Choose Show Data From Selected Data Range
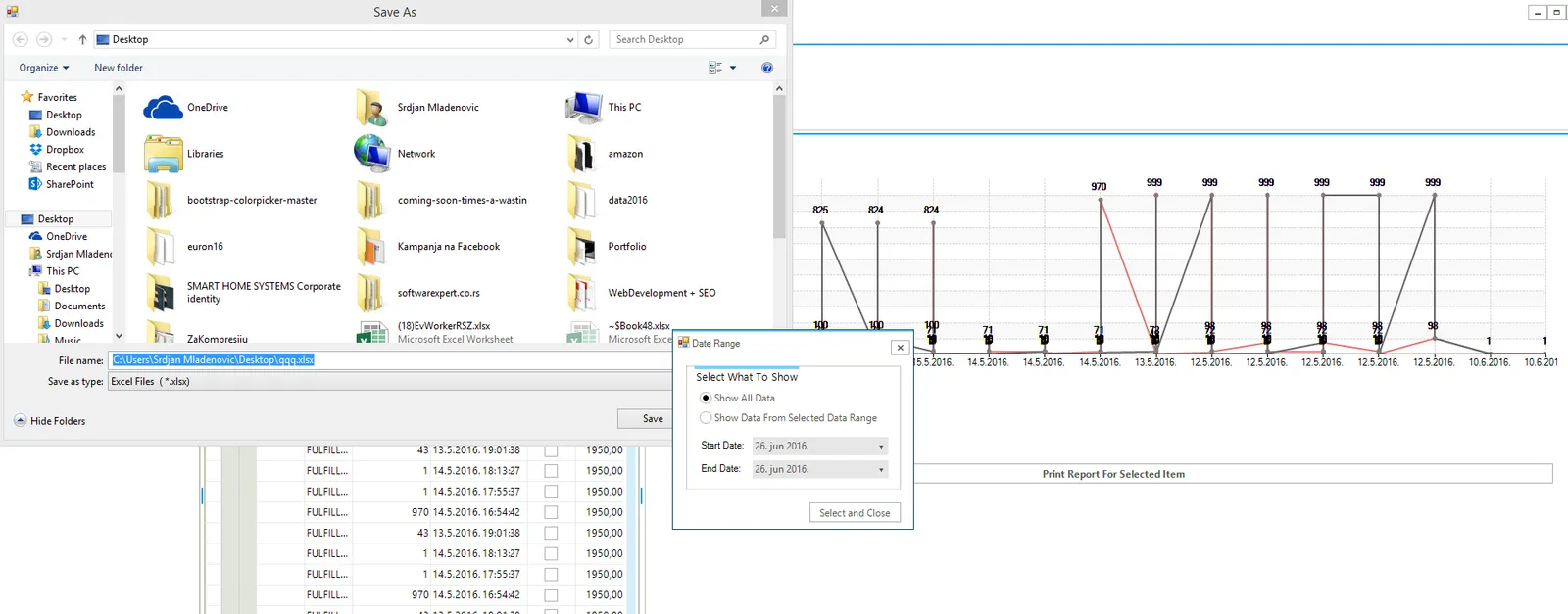1568x614 pixels. 706,418
